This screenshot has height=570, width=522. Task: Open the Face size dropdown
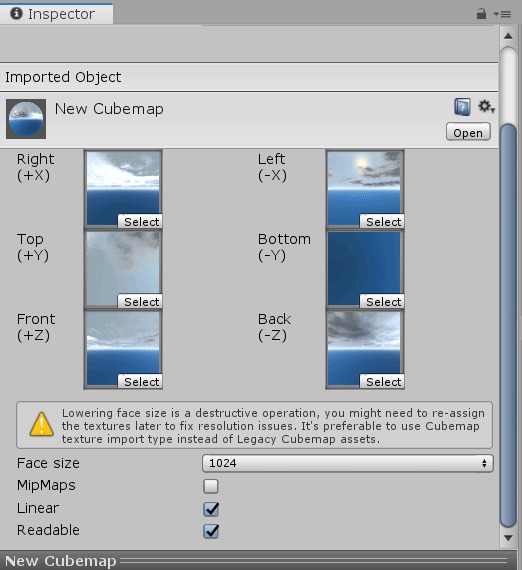click(x=348, y=463)
